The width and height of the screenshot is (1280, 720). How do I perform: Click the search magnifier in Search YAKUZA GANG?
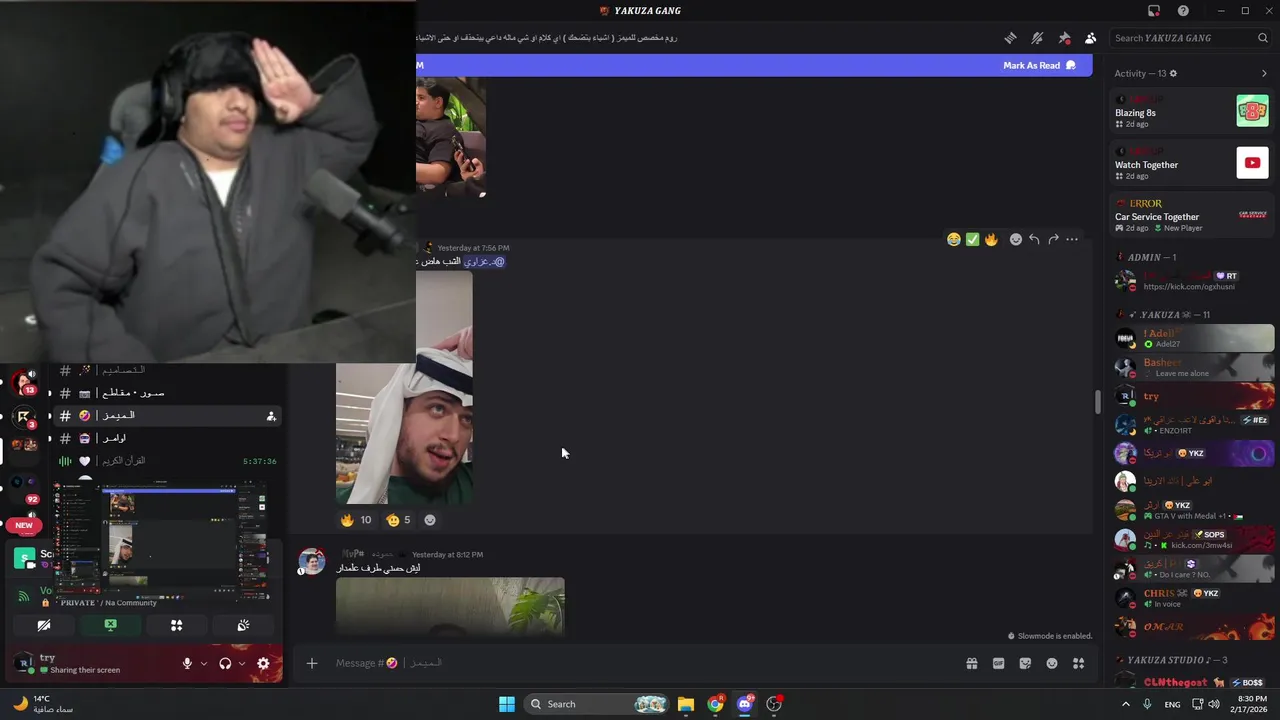pyautogui.click(x=1263, y=38)
